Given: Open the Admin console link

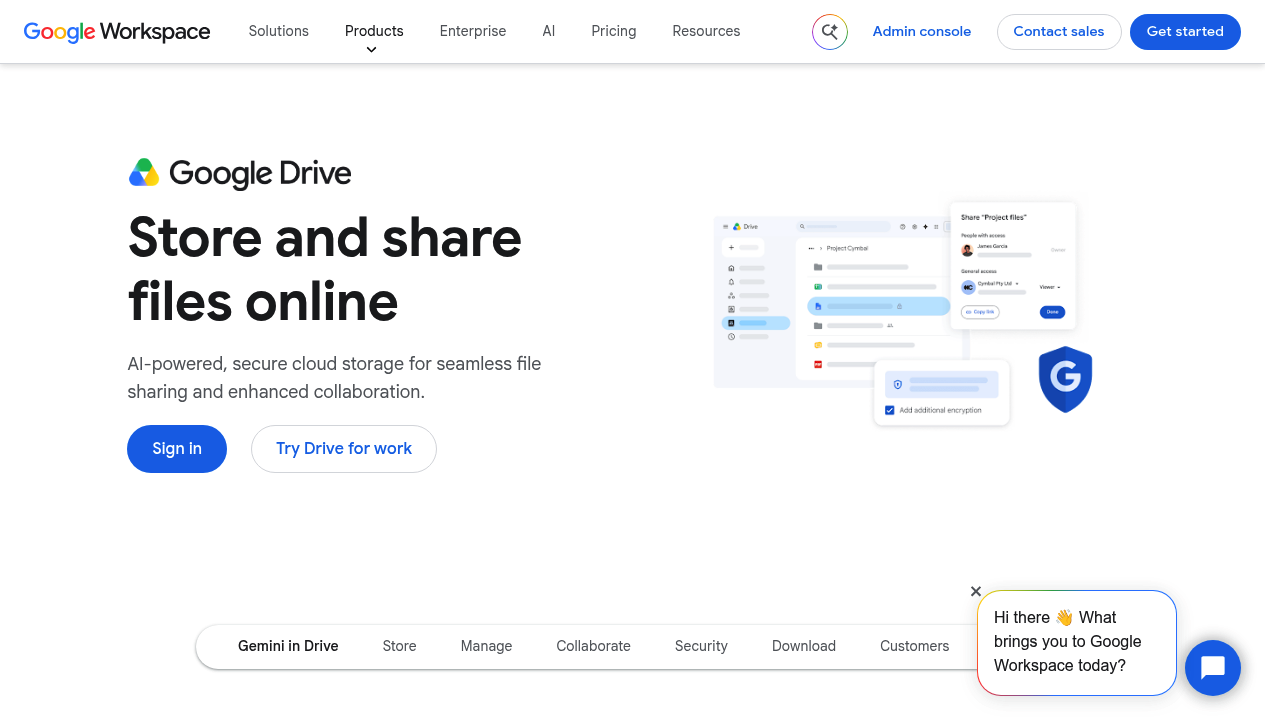Looking at the screenshot, I should 922,31.
